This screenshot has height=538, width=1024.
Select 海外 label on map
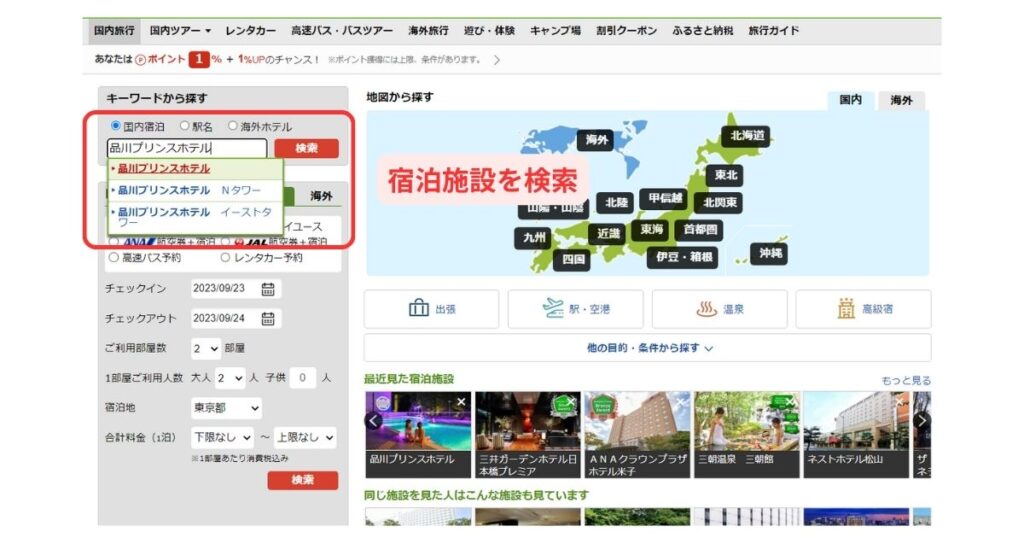click(x=596, y=140)
